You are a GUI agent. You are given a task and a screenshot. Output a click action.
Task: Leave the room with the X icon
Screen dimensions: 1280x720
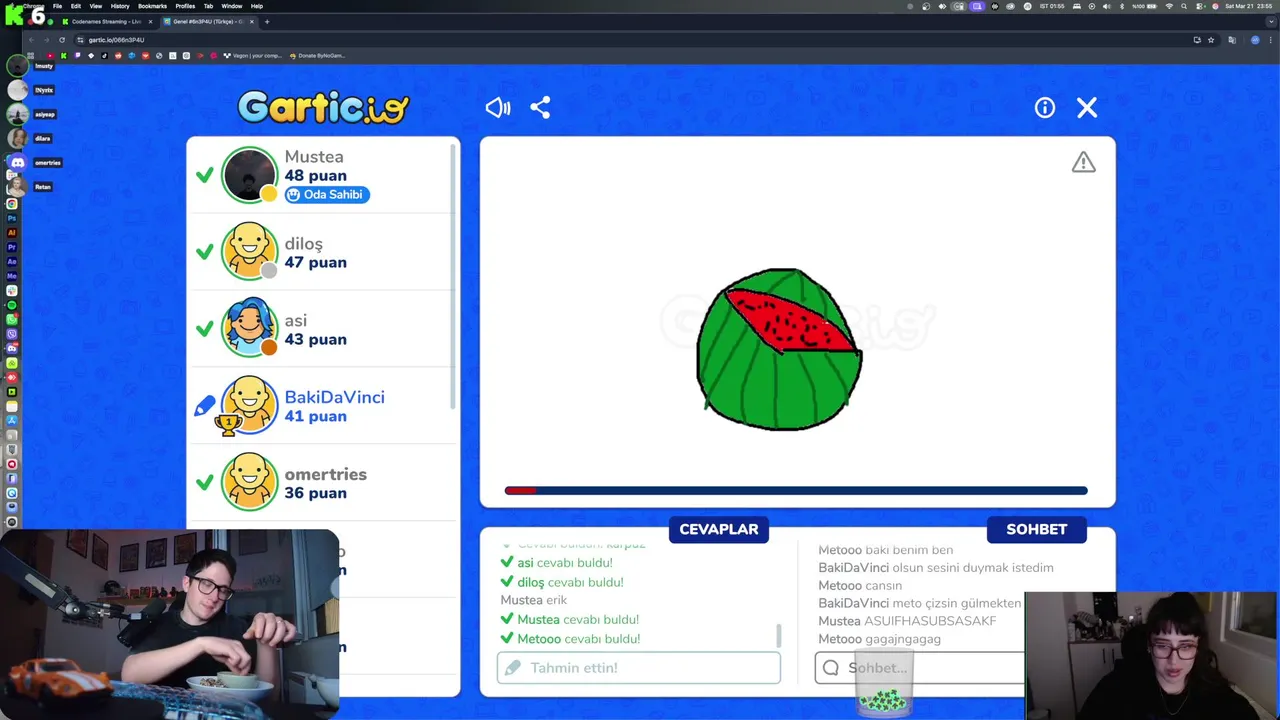point(1087,108)
